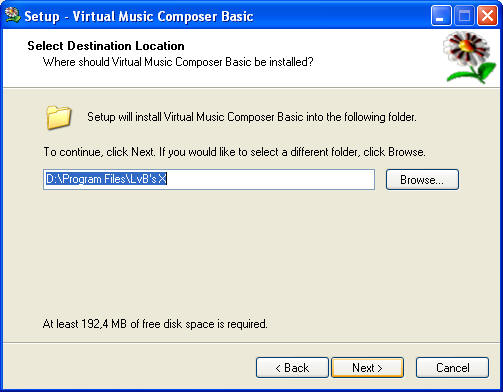Click "Where should Virtual Music Composer Basic be installed?" text

click(178, 62)
